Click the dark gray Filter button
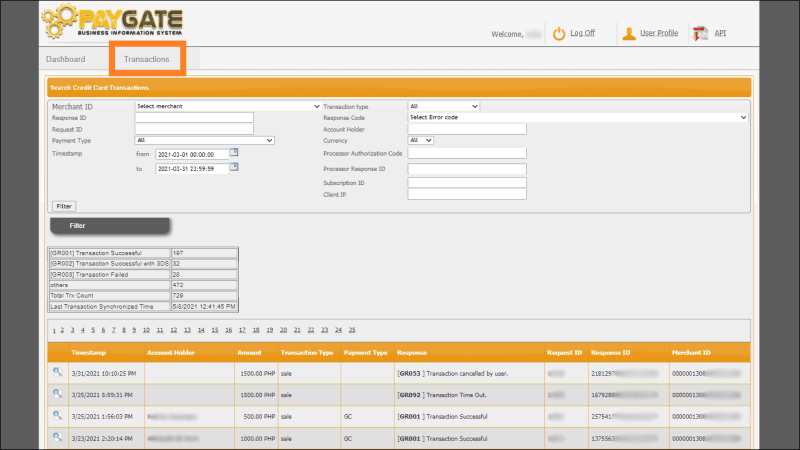Screen dimensions: 800x450 click(110, 226)
